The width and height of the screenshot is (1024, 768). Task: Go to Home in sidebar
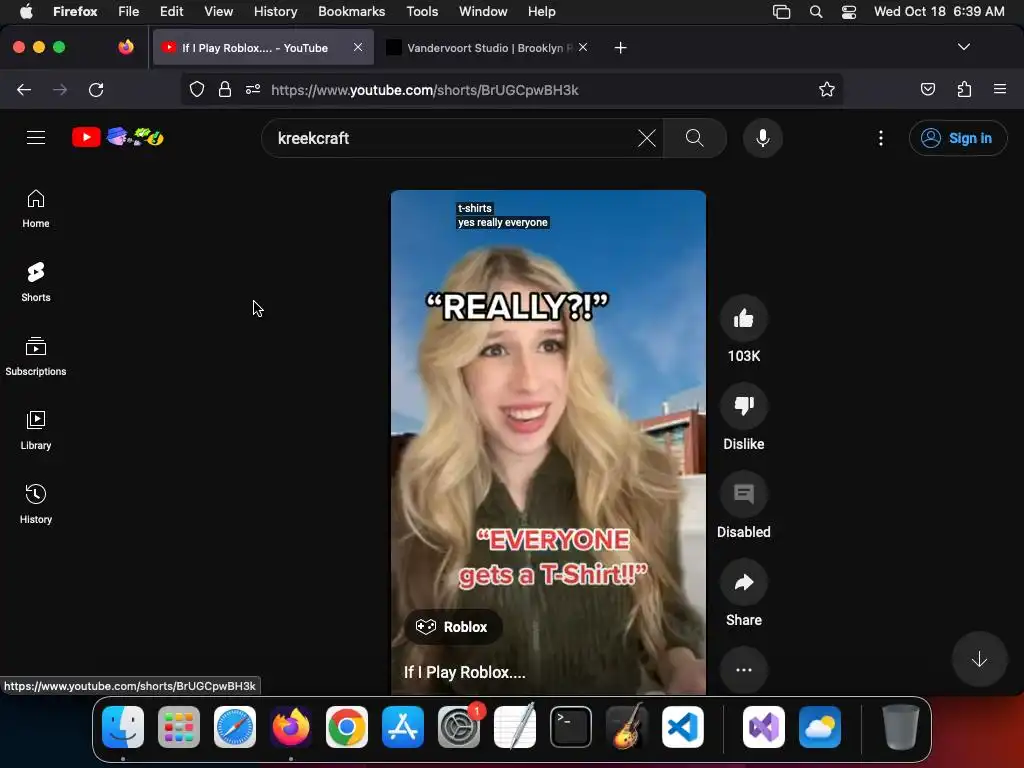tap(36, 209)
